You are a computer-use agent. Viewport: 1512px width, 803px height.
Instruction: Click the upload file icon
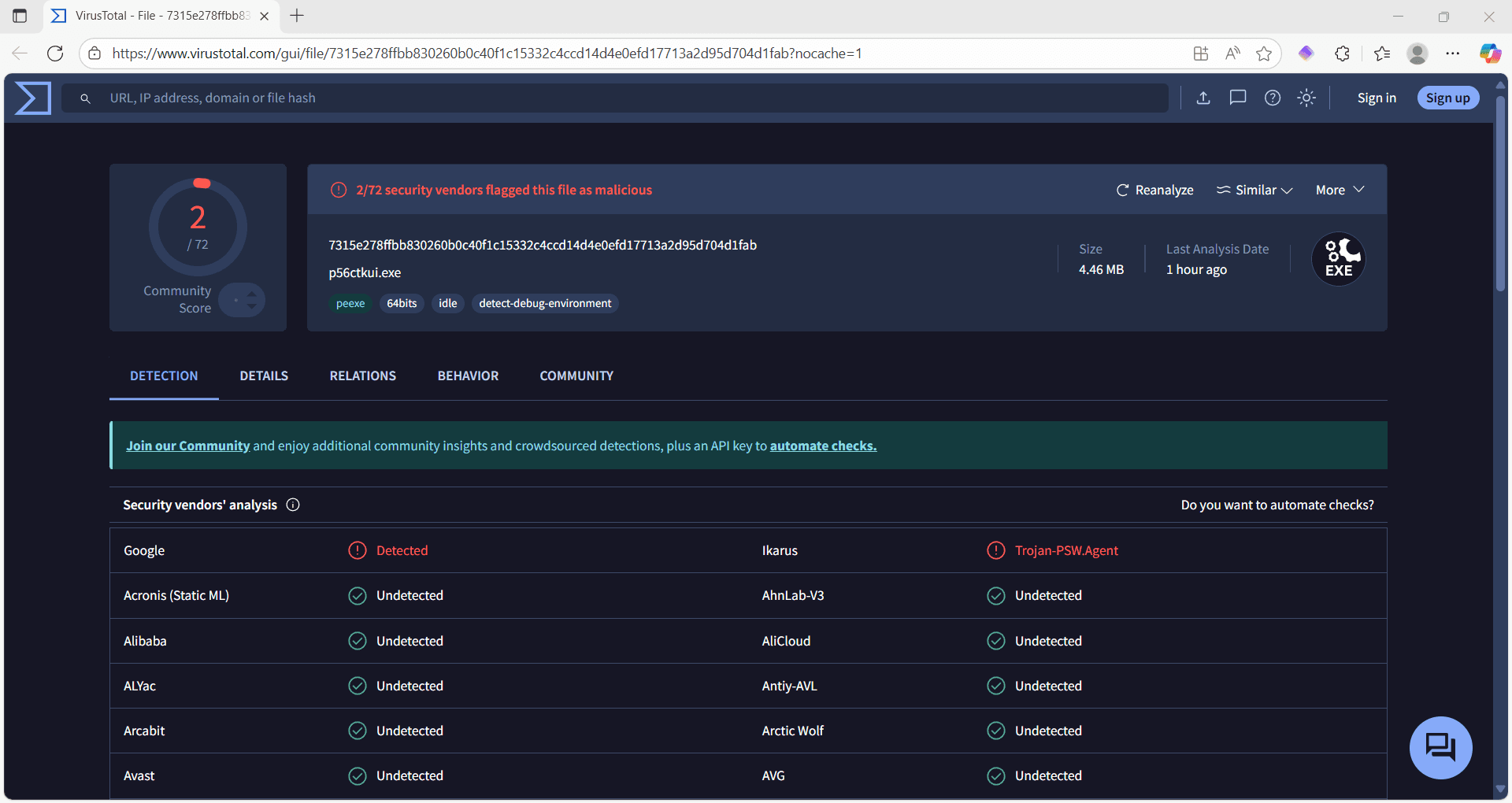pyautogui.click(x=1203, y=98)
